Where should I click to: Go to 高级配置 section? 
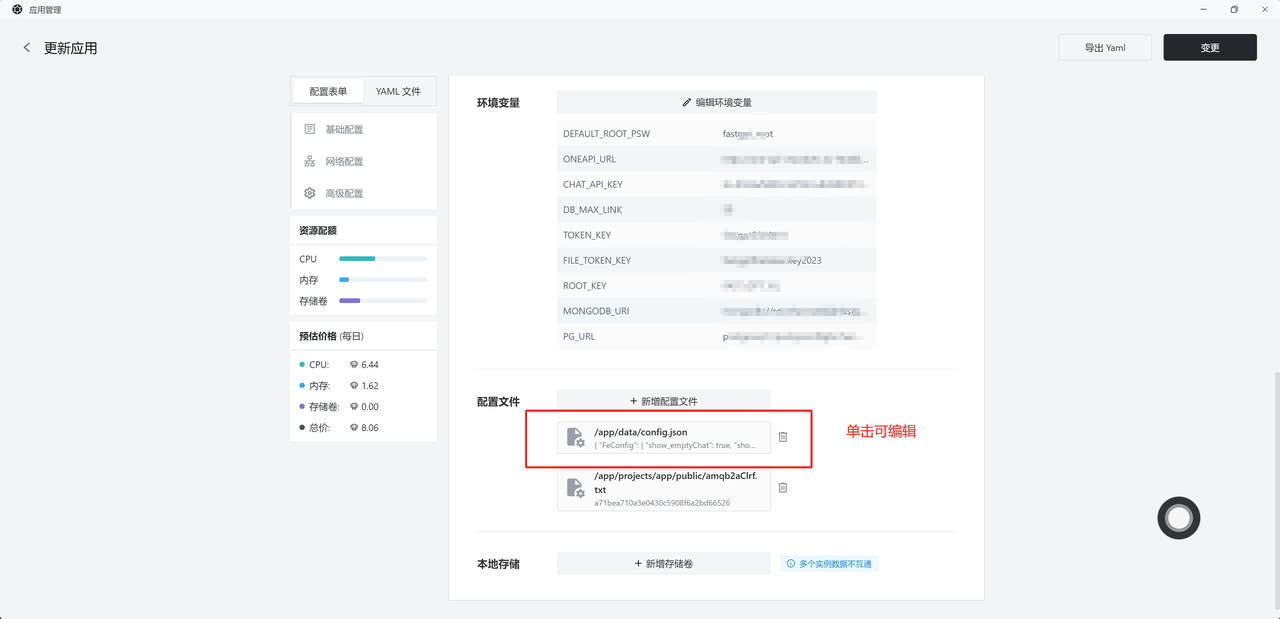pos(344,193)
